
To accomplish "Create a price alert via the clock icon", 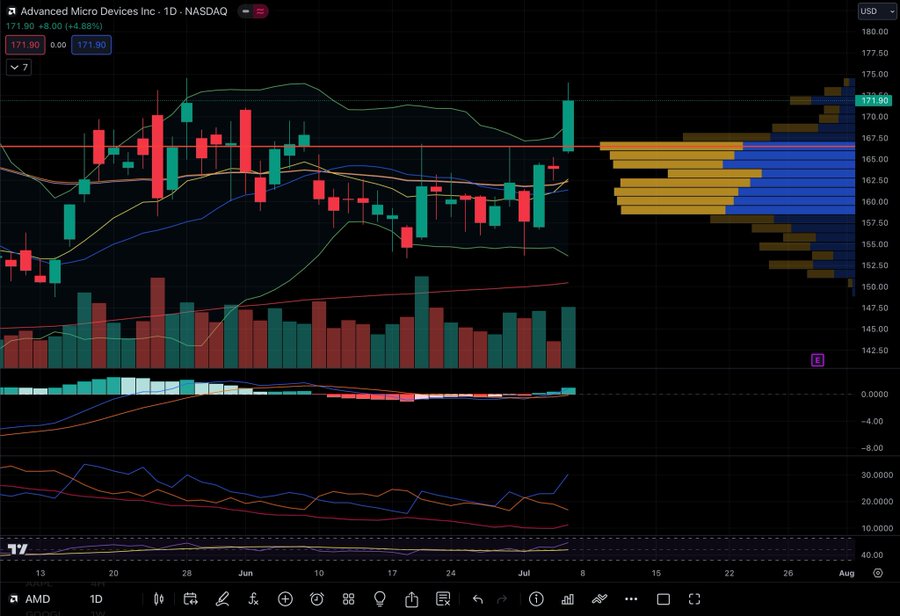I will coord(317,599).
